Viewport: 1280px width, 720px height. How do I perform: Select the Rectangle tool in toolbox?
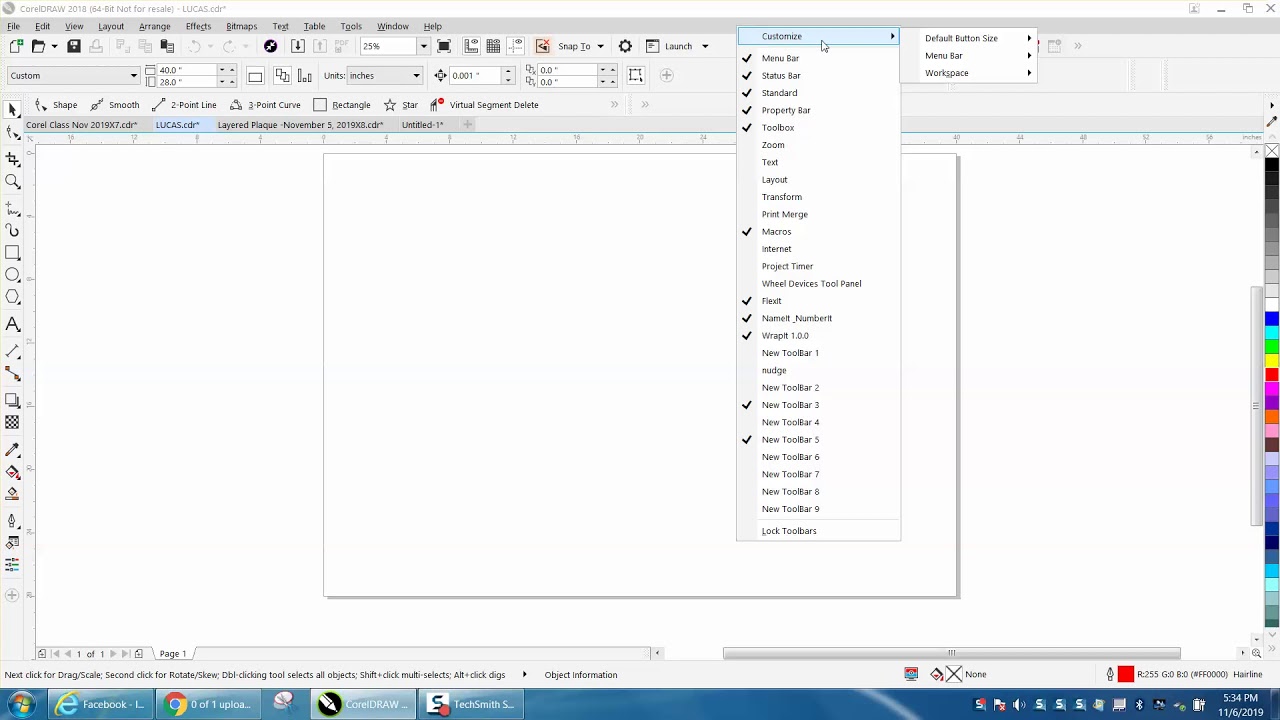coord(12,253)
